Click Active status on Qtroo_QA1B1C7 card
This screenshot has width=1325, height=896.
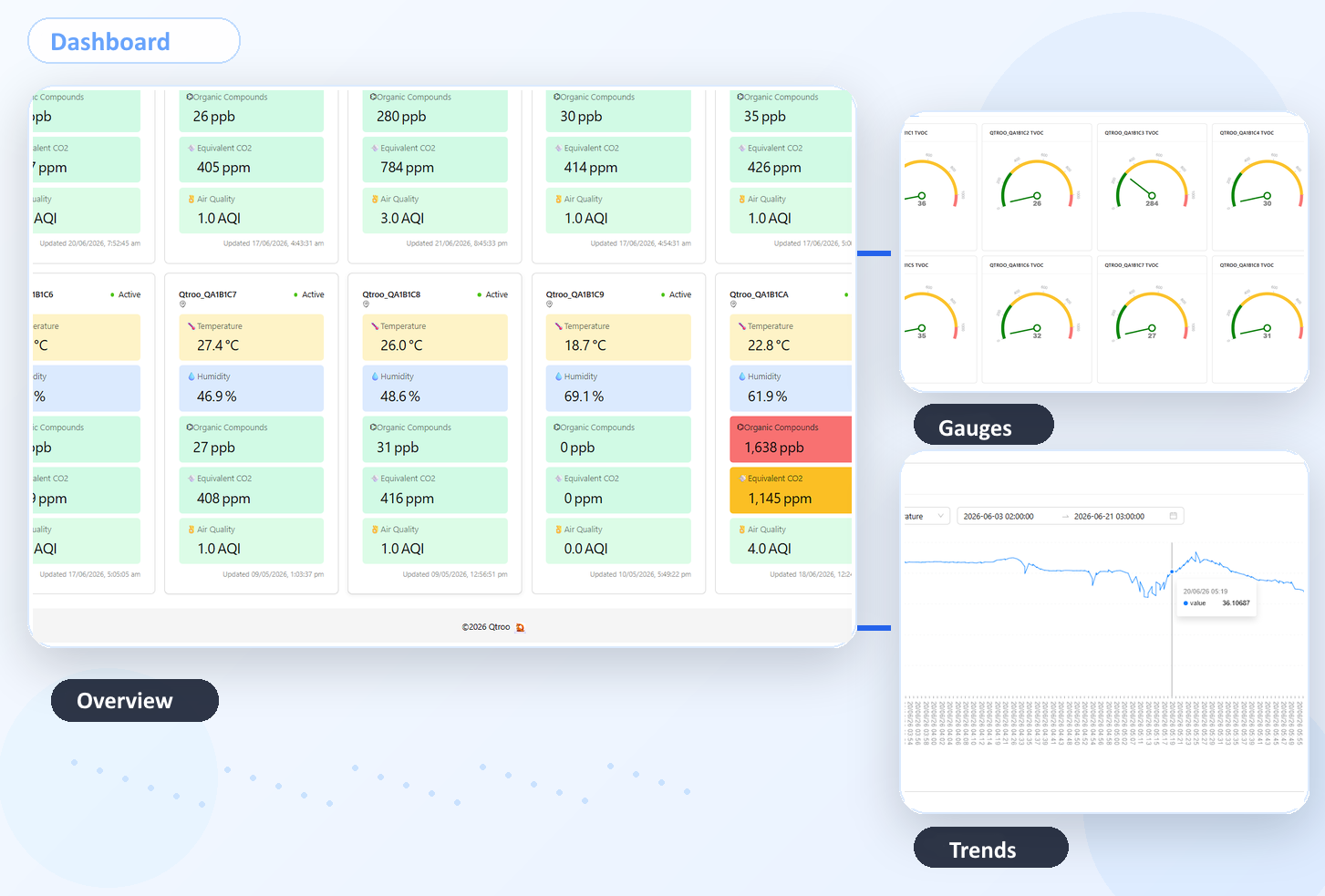point(309,294)
